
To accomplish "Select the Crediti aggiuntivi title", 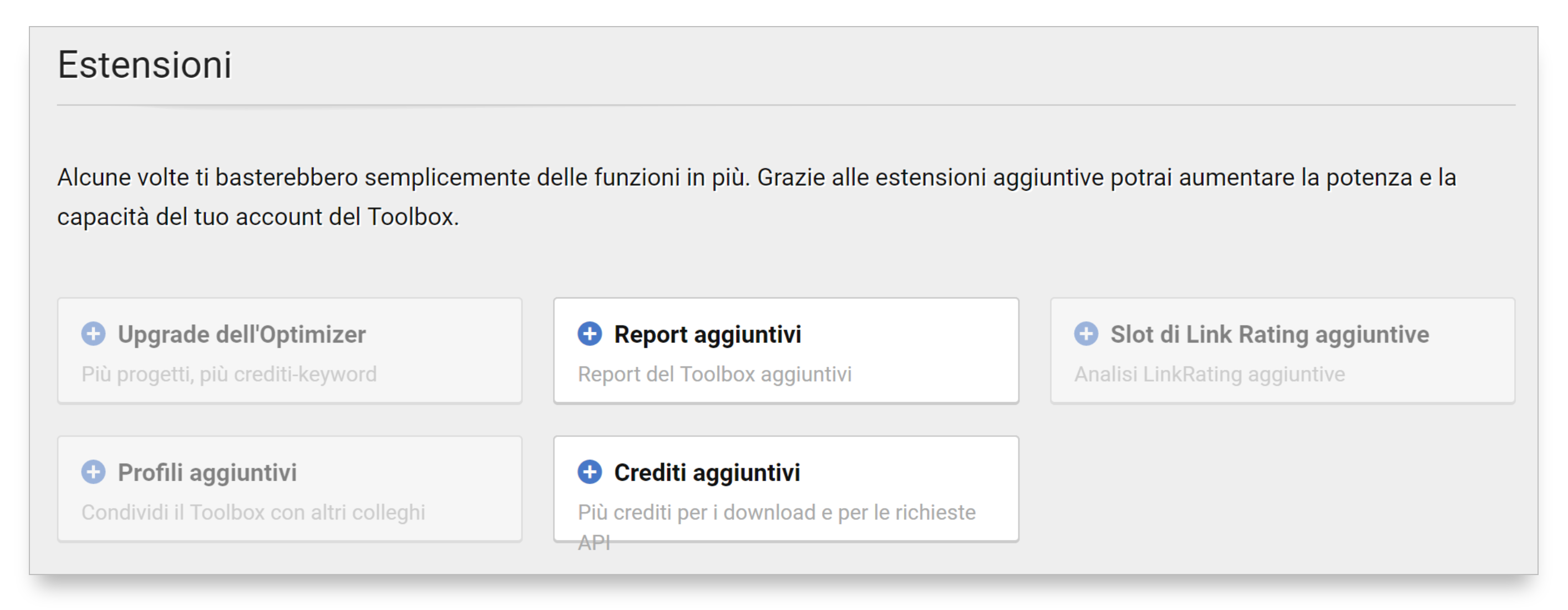I will coord(707,472).
